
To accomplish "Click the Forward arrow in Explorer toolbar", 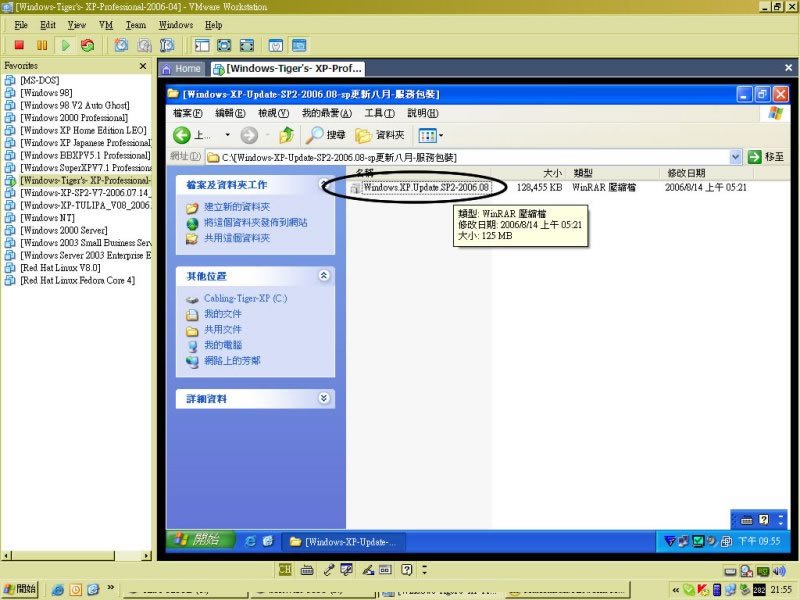I will 249,135.
